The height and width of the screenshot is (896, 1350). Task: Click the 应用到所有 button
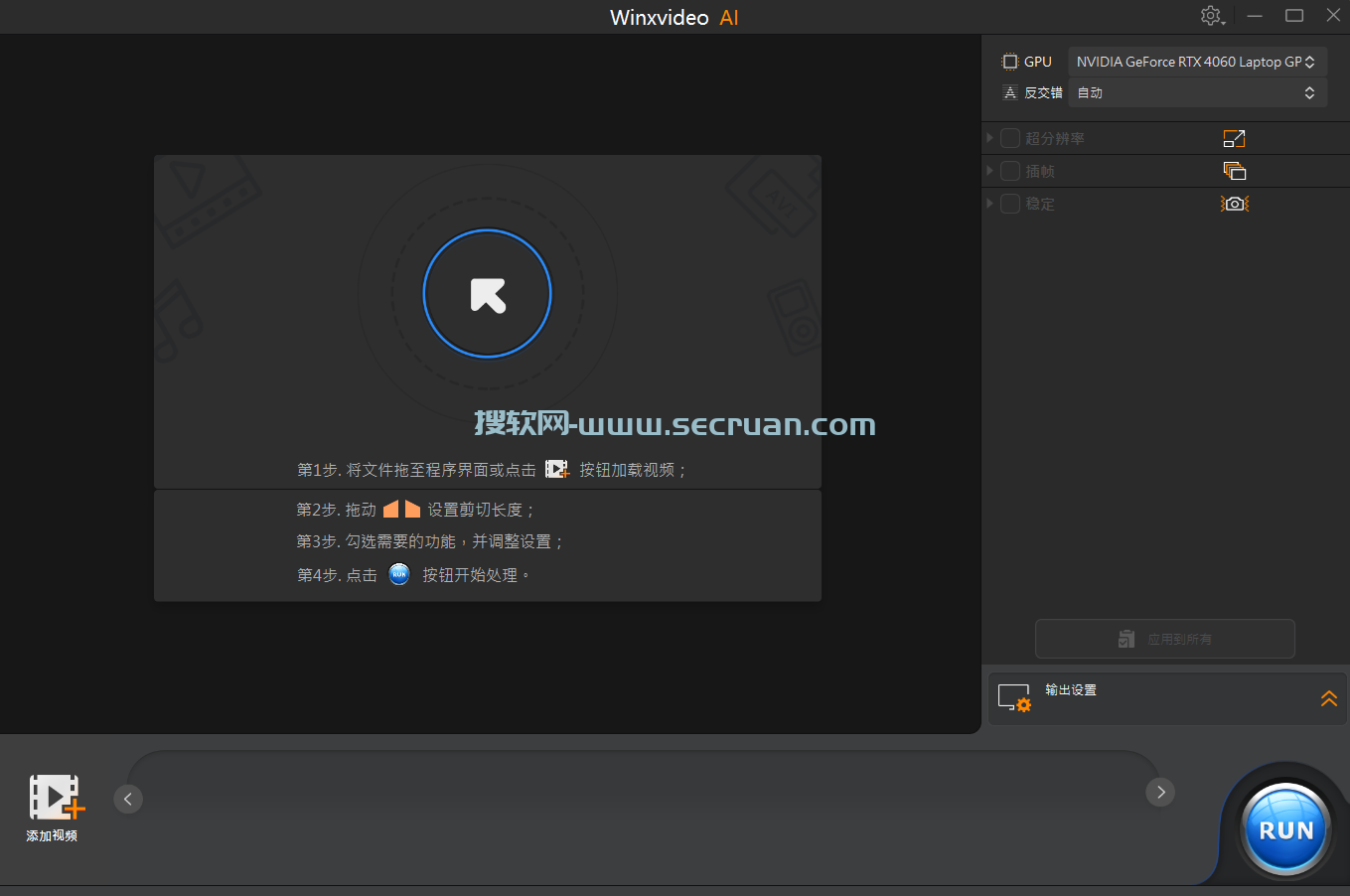(x=1165, y=639)
